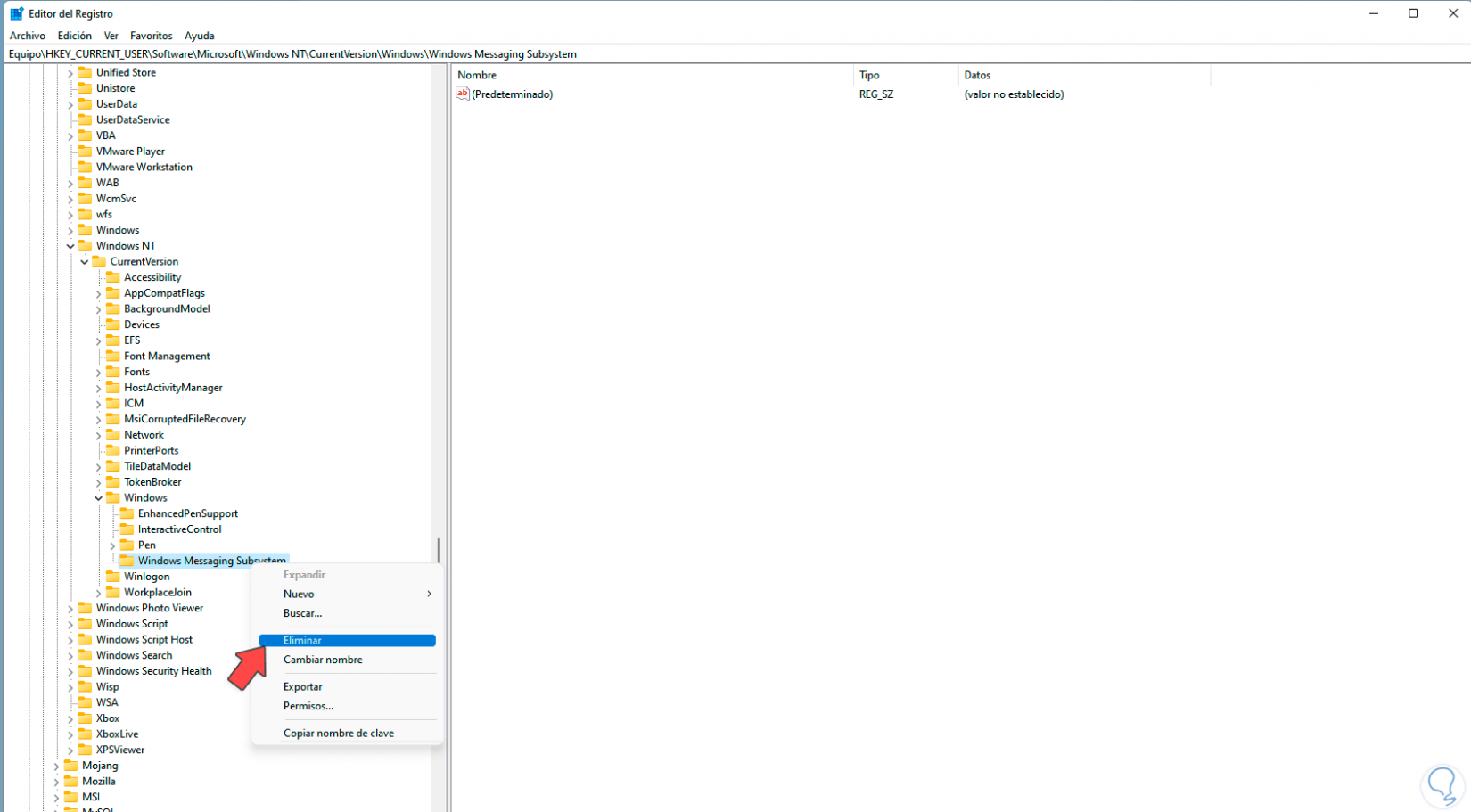The width and height of the screenshot is (1471, 812).
Task: Select the REG_SZ type cell
Action: [876, 94]
